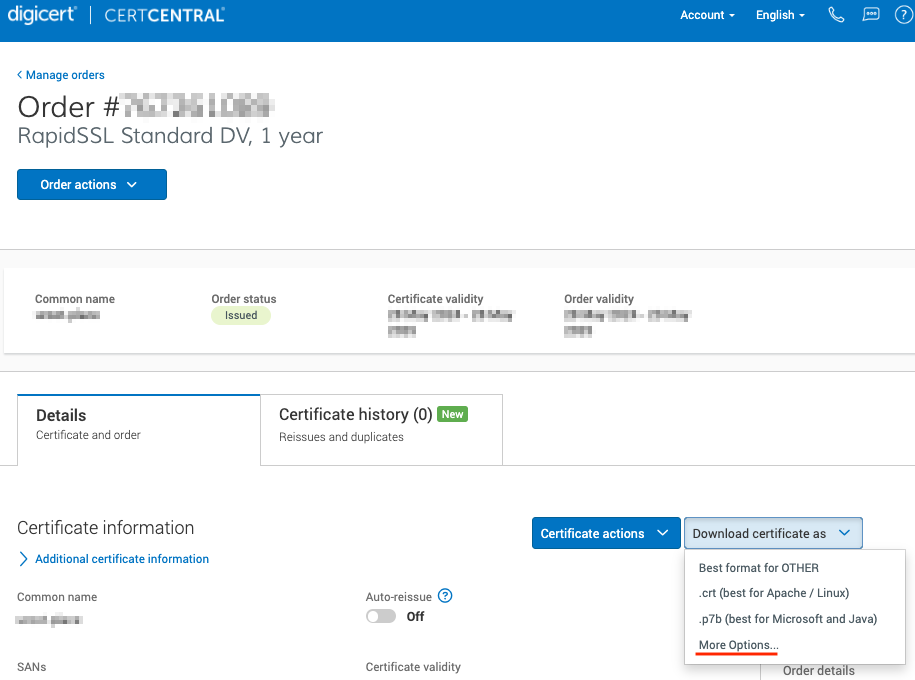Select Best format for OTHER

(759, 568)
